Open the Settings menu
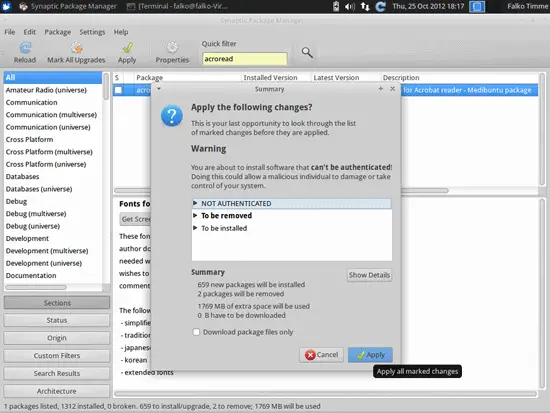 coord(92,32)
